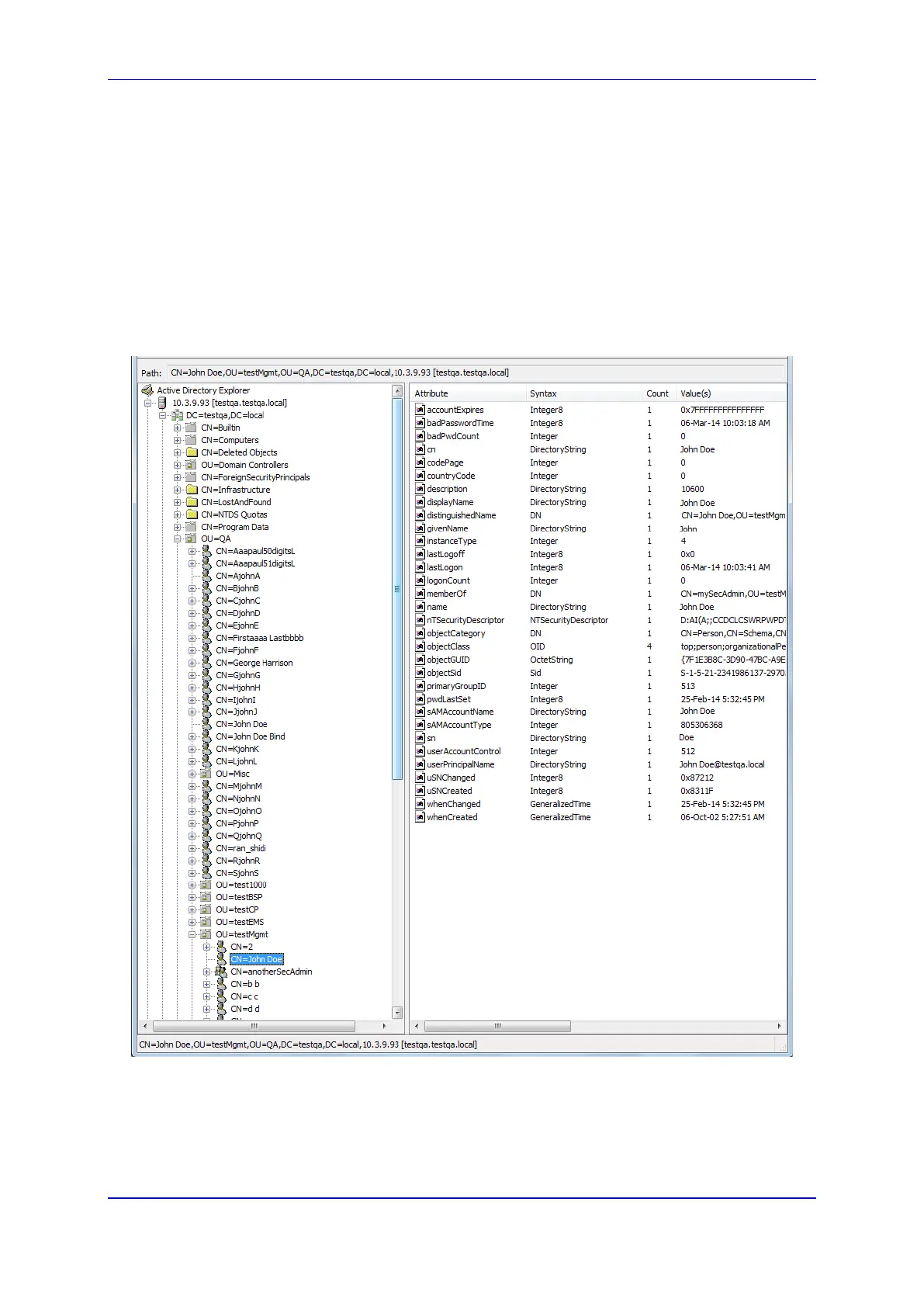Click the attribute icon for memberOf
This screenshot has width=924, height=1306.
point(420,594)
